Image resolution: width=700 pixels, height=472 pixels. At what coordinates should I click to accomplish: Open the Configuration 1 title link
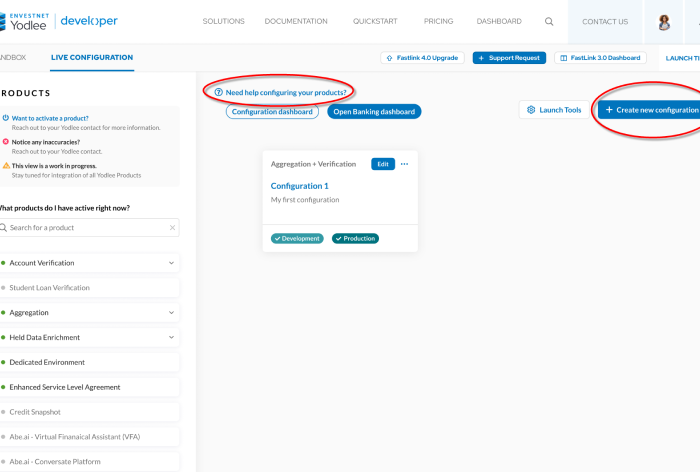[x=300, y=186]
